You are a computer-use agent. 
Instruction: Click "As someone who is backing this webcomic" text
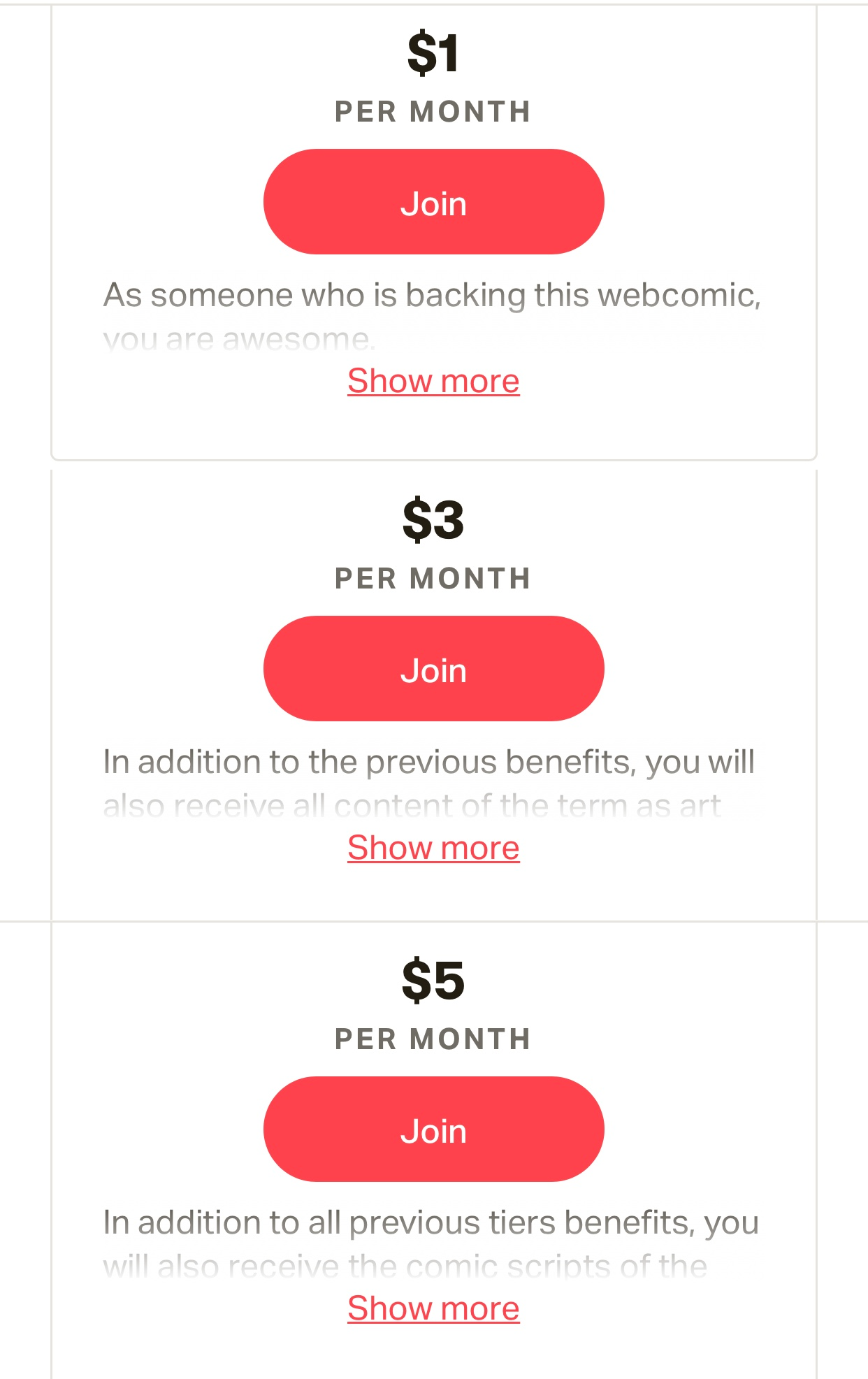click(x=432, y=296)
